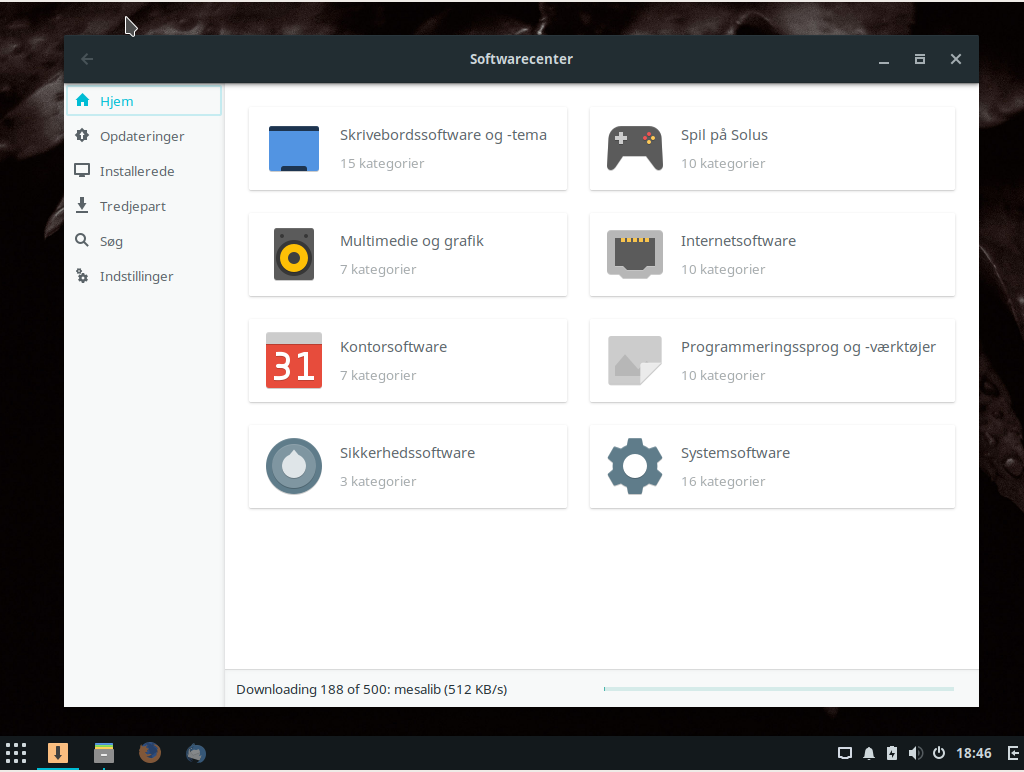This screenshot has height=772, width=1024.
Task: Open the Tredjepart section
Action: point(144,206)
